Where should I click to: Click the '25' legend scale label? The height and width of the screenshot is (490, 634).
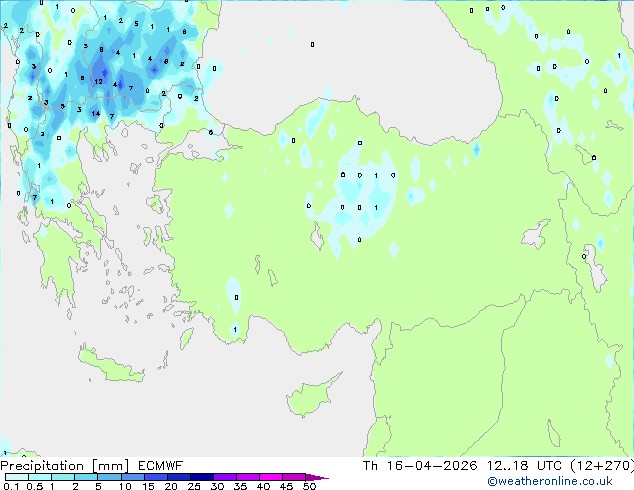[194, 486]
